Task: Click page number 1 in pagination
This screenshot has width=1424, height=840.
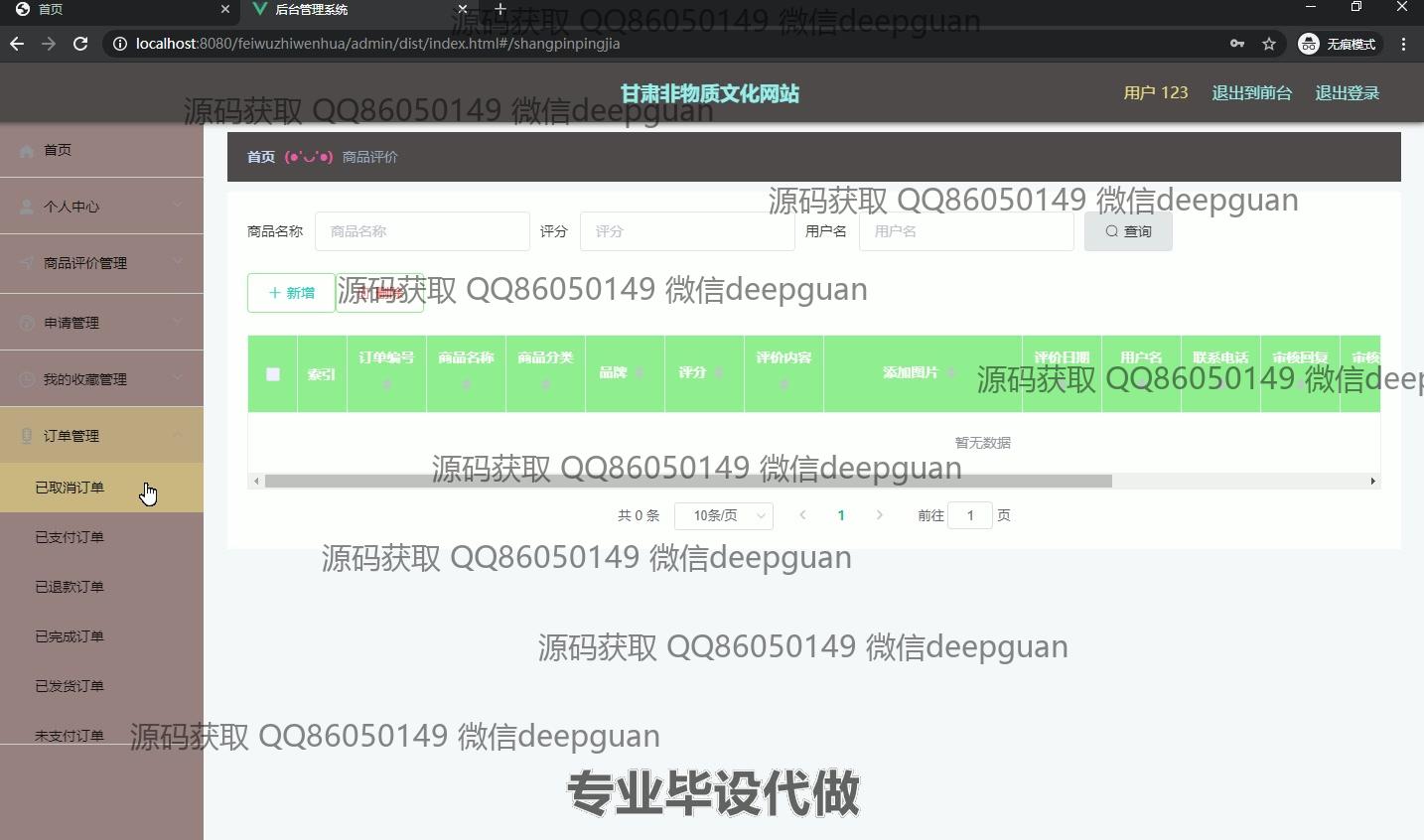Action: (x=841, y=515)
